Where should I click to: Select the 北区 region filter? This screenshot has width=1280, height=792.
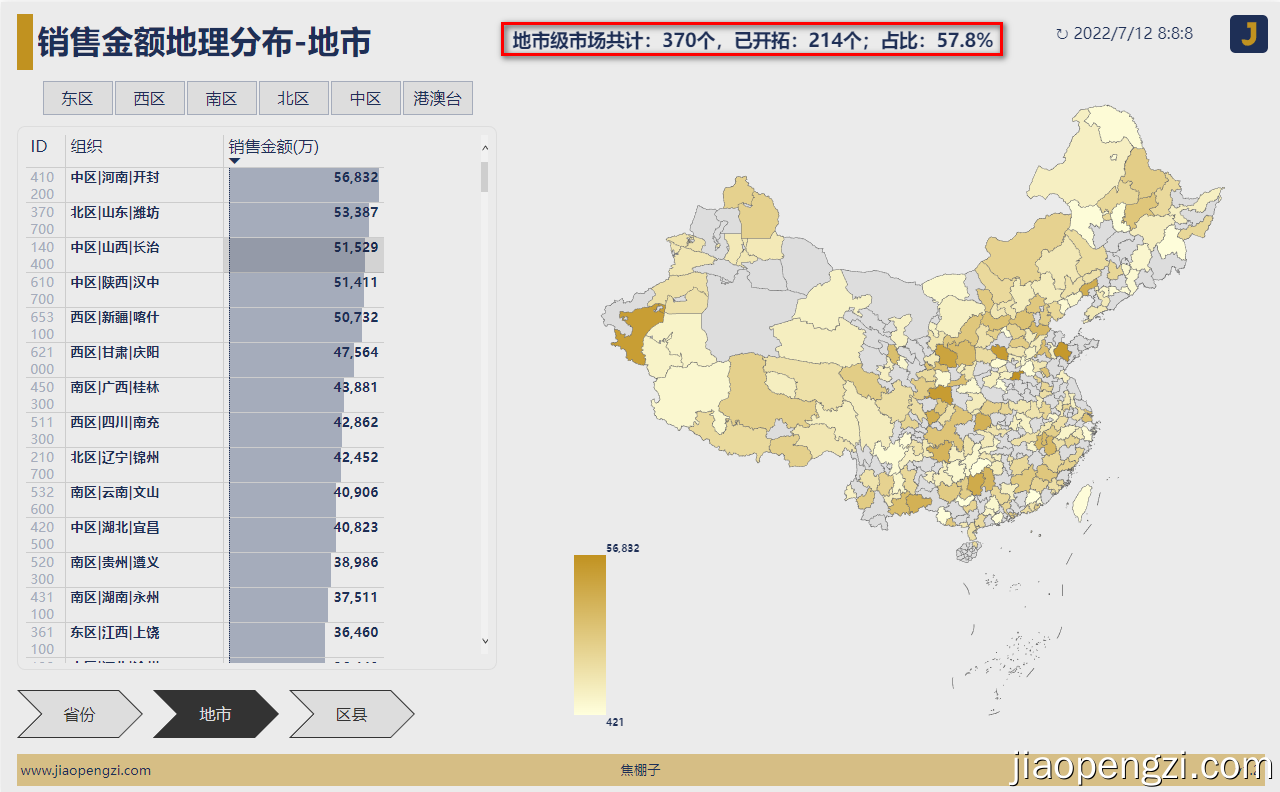(x=293, y=99)
